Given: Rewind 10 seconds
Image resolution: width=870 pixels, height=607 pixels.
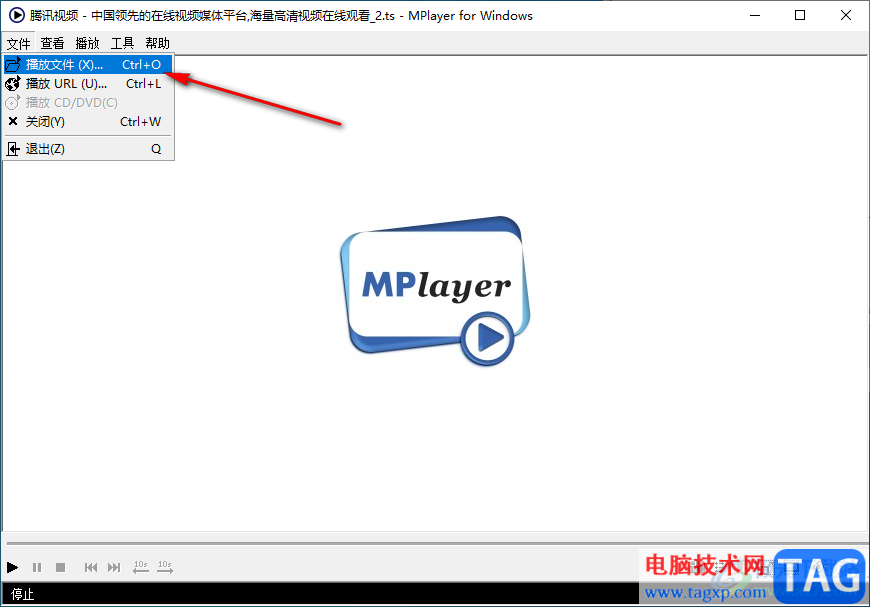Looking at the screenshot, I should [141, 566].
